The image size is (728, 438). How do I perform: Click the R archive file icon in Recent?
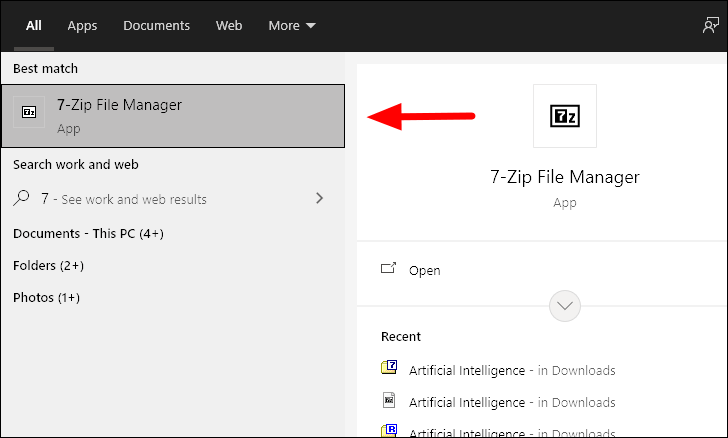(x=389, y=430)
